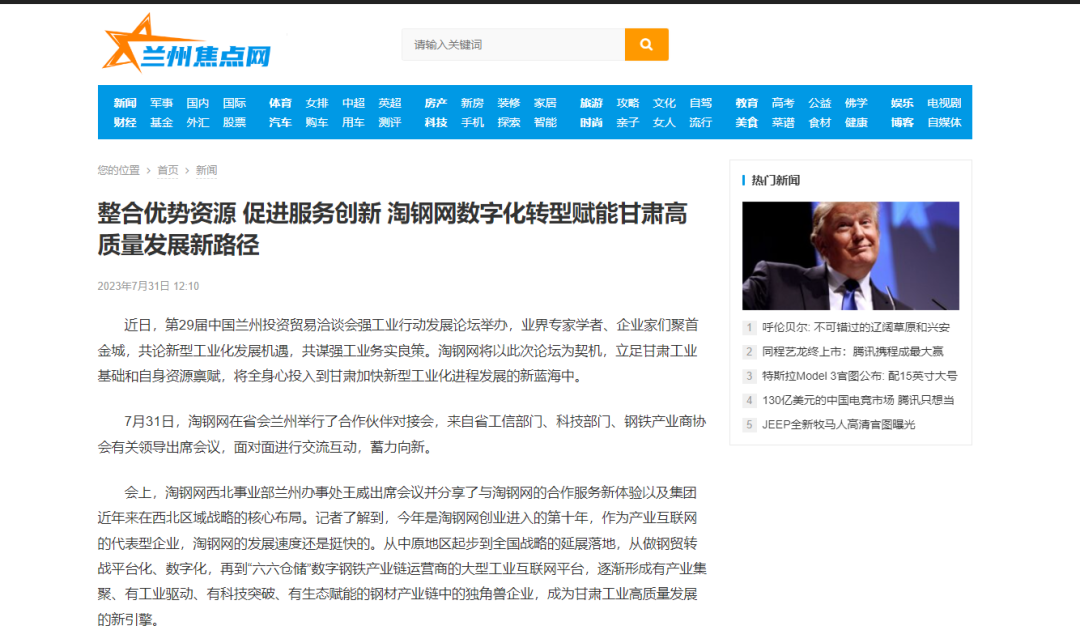1080x643 pixels.
Task: Open the 佛学 nav link
Action: click(856, 103)
